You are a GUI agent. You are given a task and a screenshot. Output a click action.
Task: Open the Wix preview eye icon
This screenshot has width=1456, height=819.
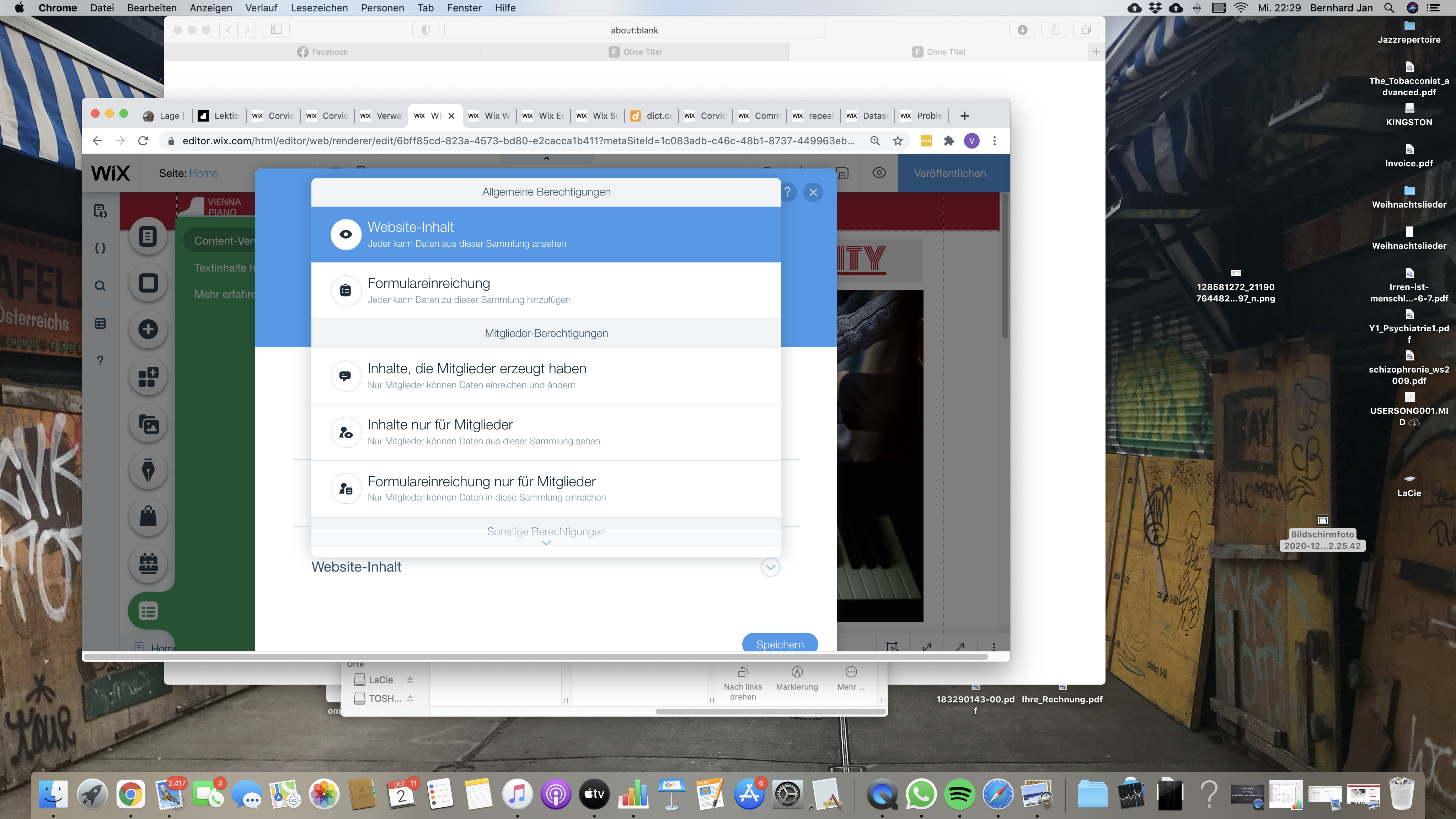[879, 173]
